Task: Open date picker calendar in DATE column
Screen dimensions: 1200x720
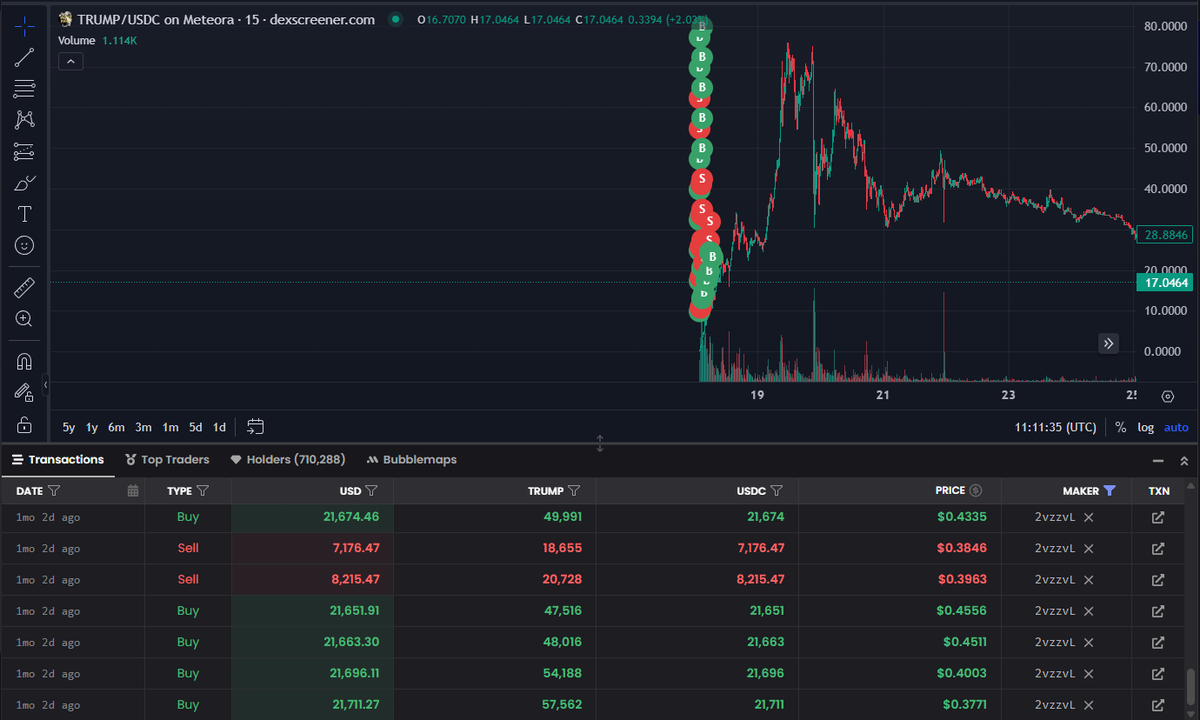Action: tap(133, 491)
